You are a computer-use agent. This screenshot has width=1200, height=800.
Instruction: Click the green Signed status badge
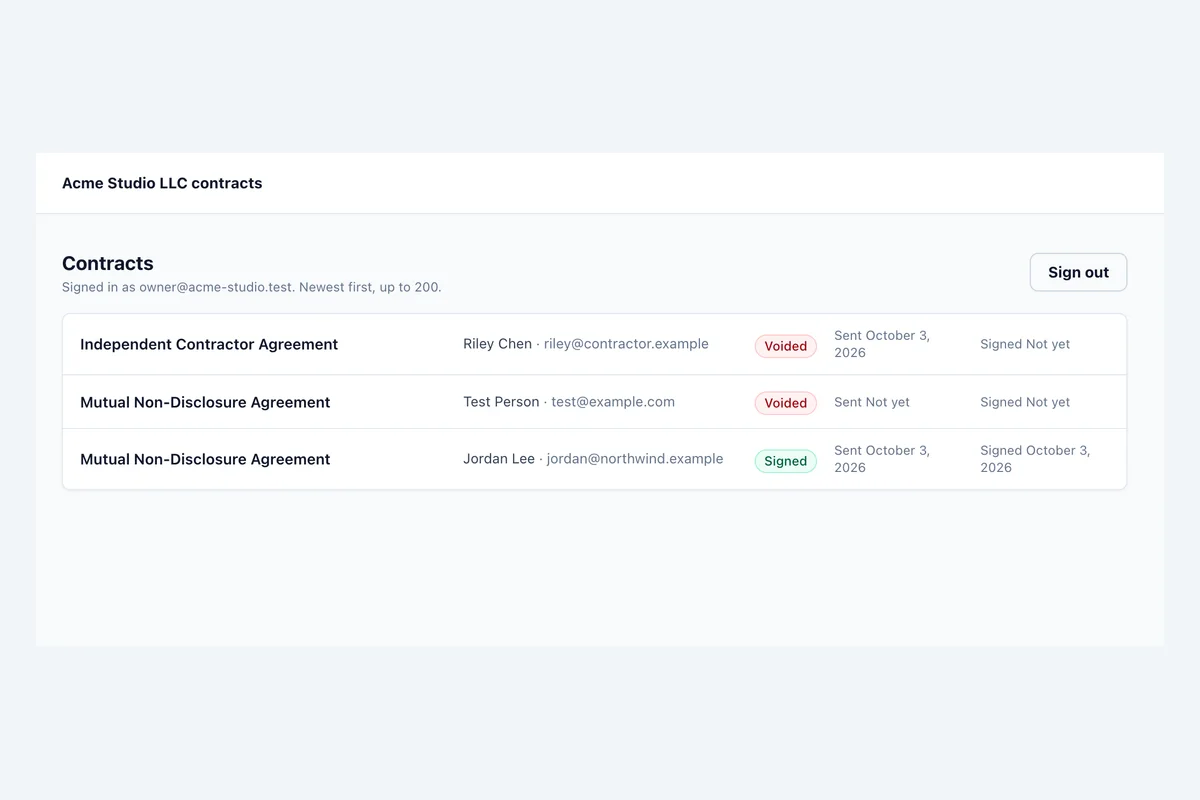(x=785, y=461)
